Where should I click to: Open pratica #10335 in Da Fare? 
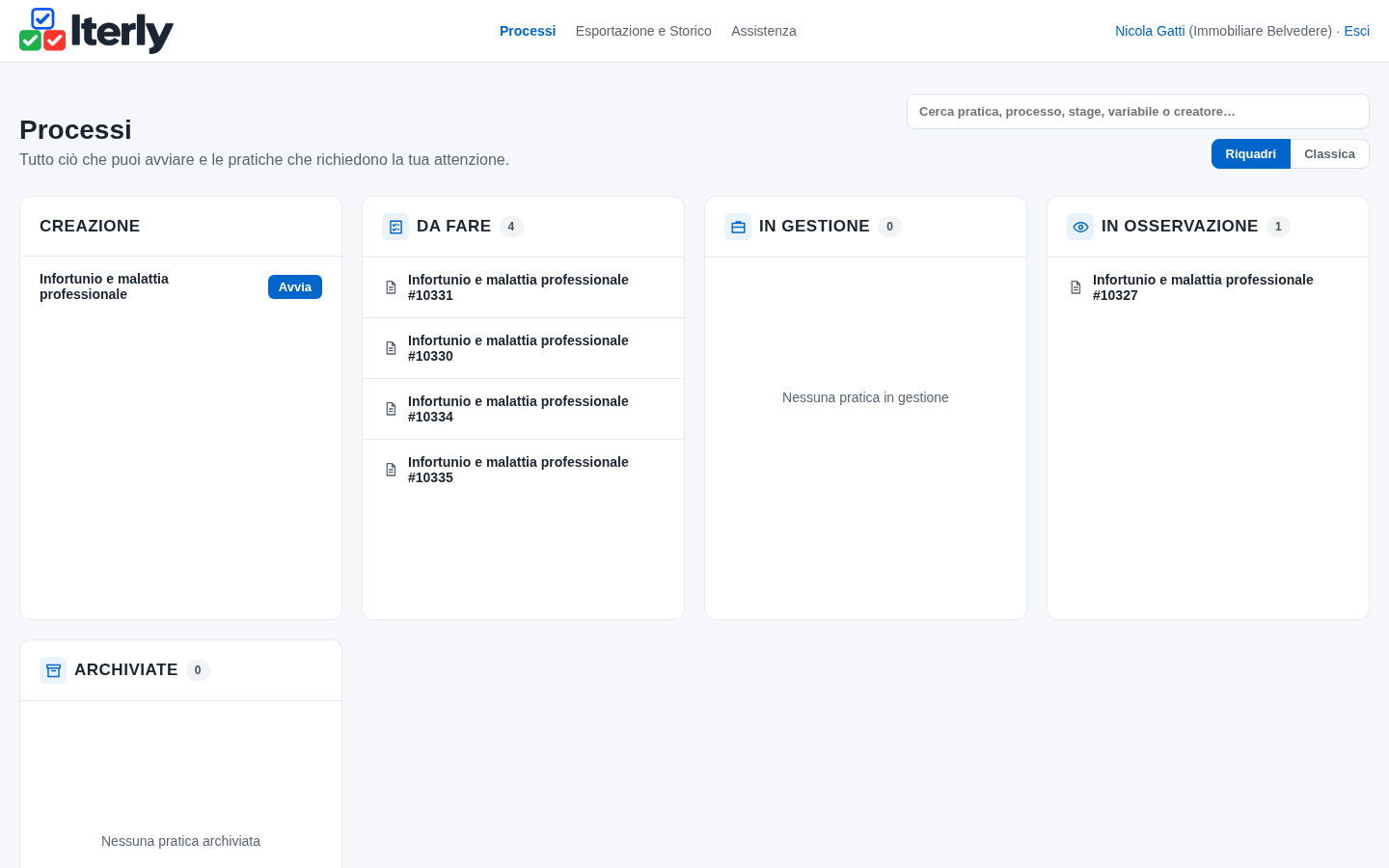tap(523, 470)
